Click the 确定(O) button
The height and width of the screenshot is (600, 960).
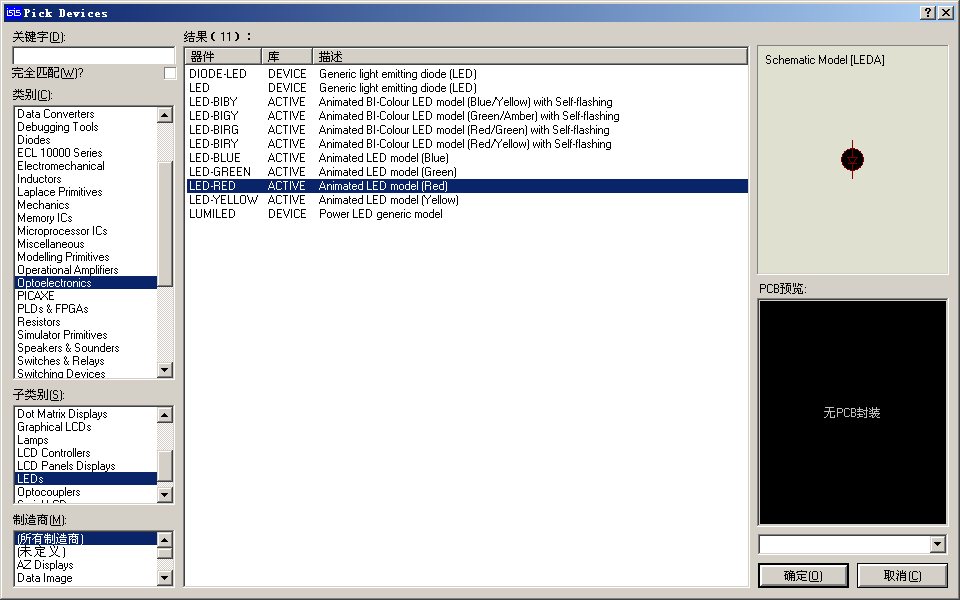point(803,576)
